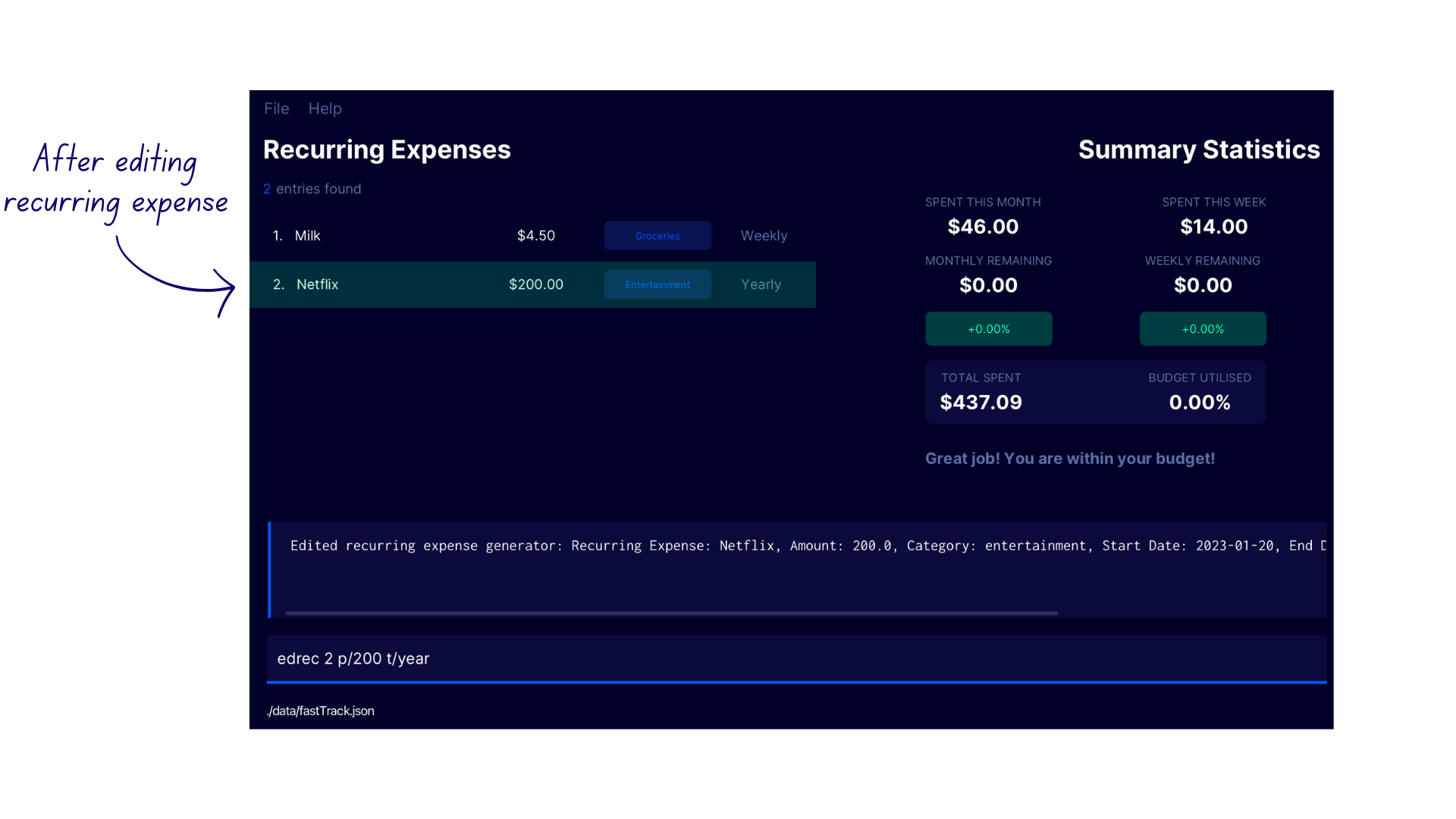Click the budget utilised 0.00% value
The image size is (1456, 819).
pos(1200,403)
